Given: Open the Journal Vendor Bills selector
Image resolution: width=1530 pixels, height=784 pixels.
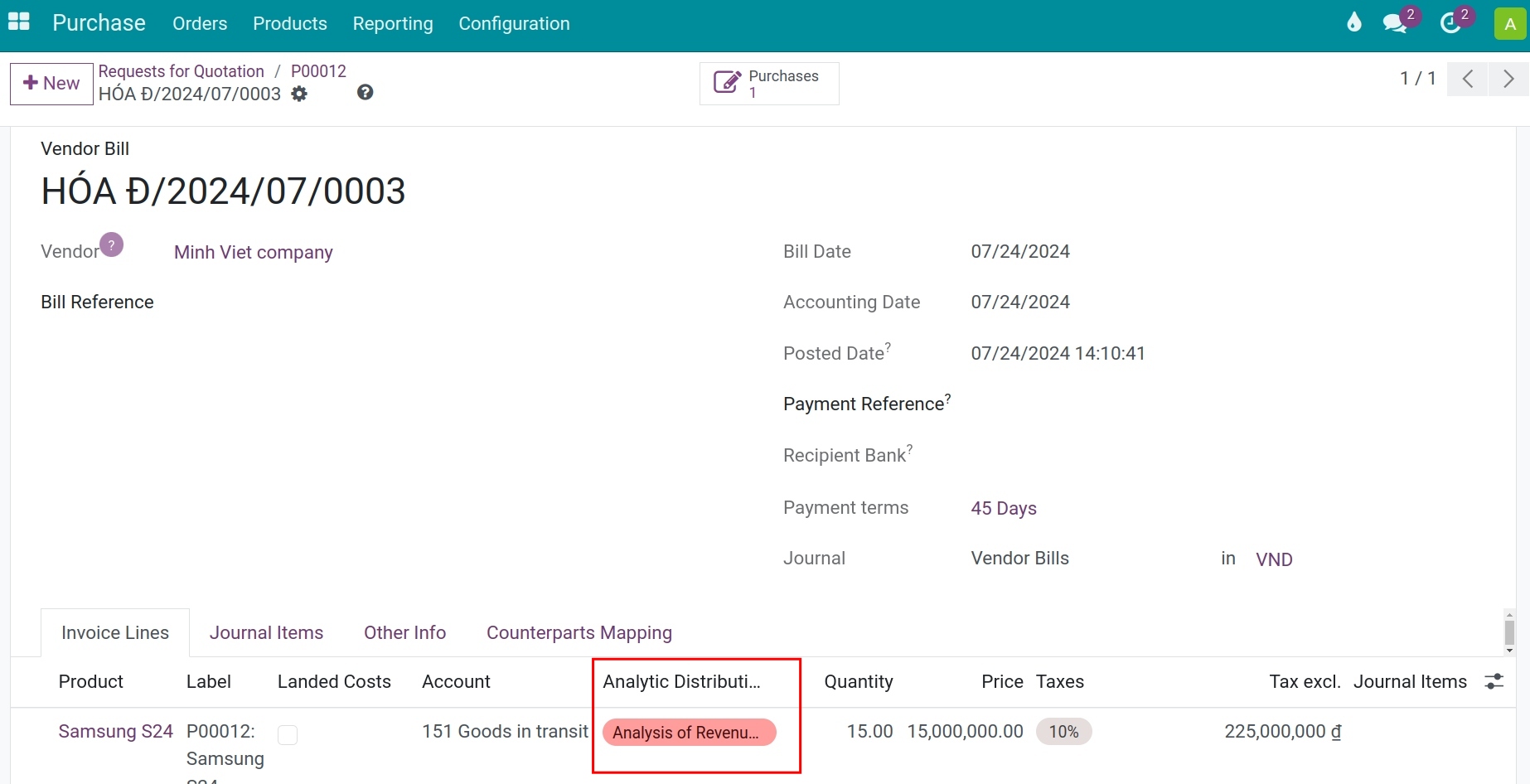Looking at the screenshot, I should (x=1019, y=558).
